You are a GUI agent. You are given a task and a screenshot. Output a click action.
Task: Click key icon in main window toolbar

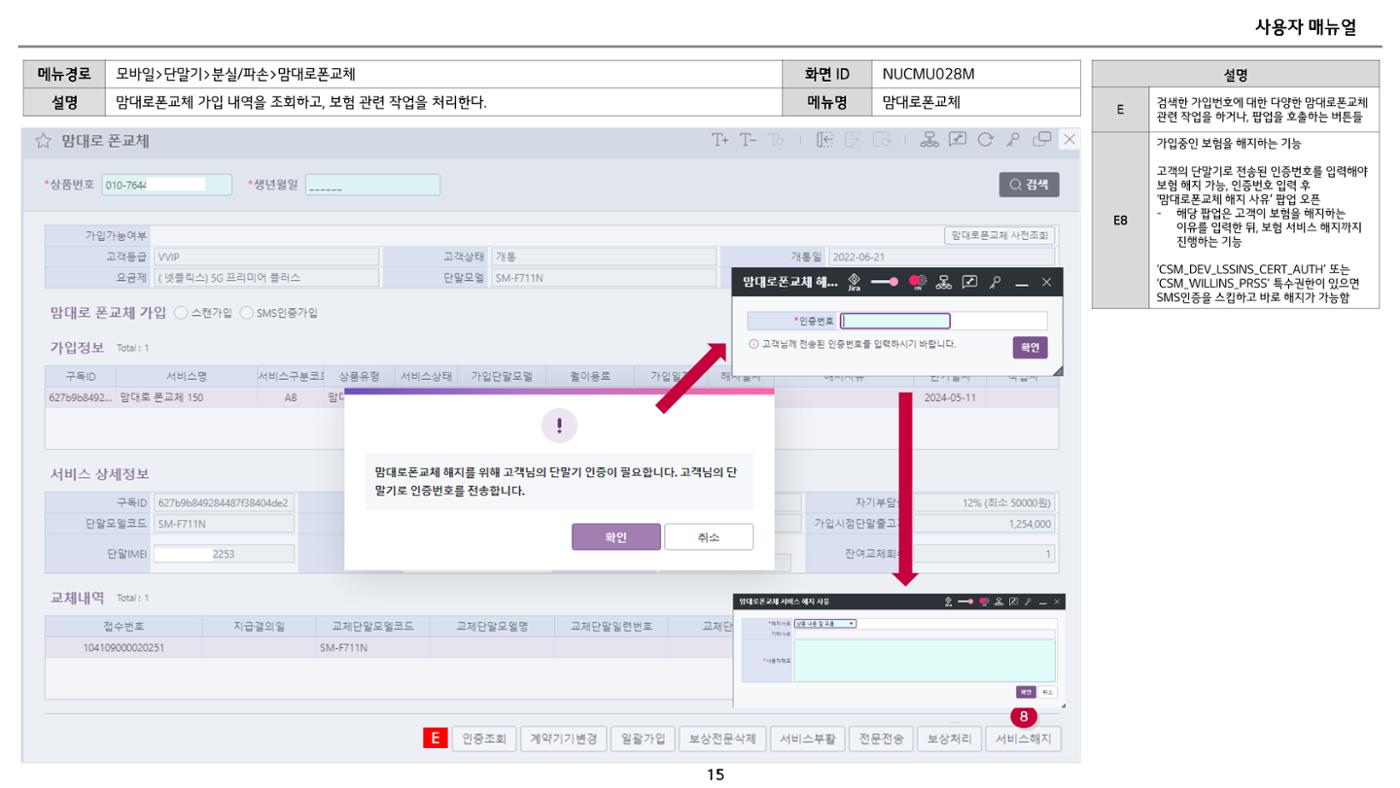point(1012,140)
